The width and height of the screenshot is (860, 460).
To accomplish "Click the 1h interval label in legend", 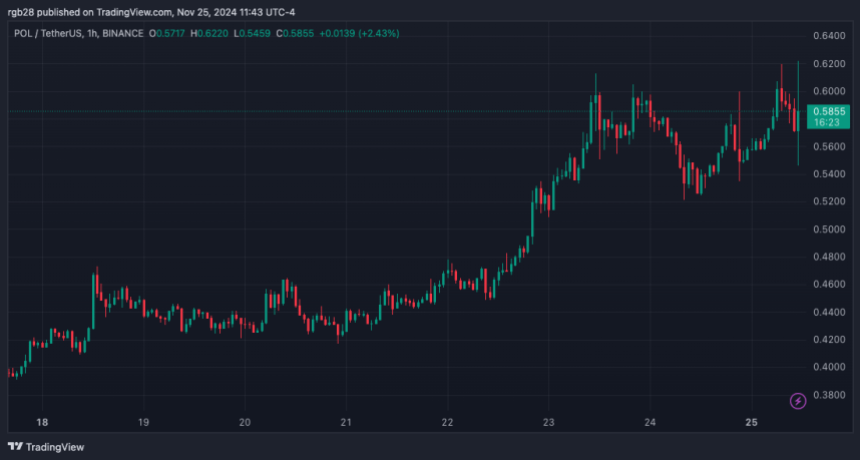I will [94, 33].
